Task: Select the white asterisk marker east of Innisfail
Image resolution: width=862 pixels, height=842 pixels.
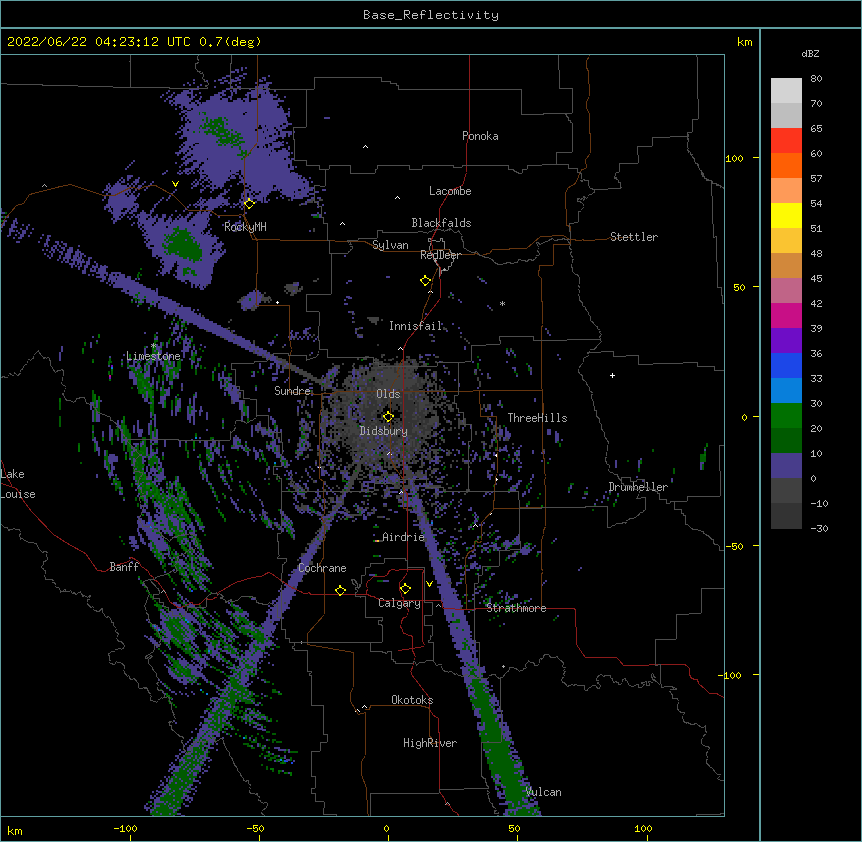Action: 502,304
